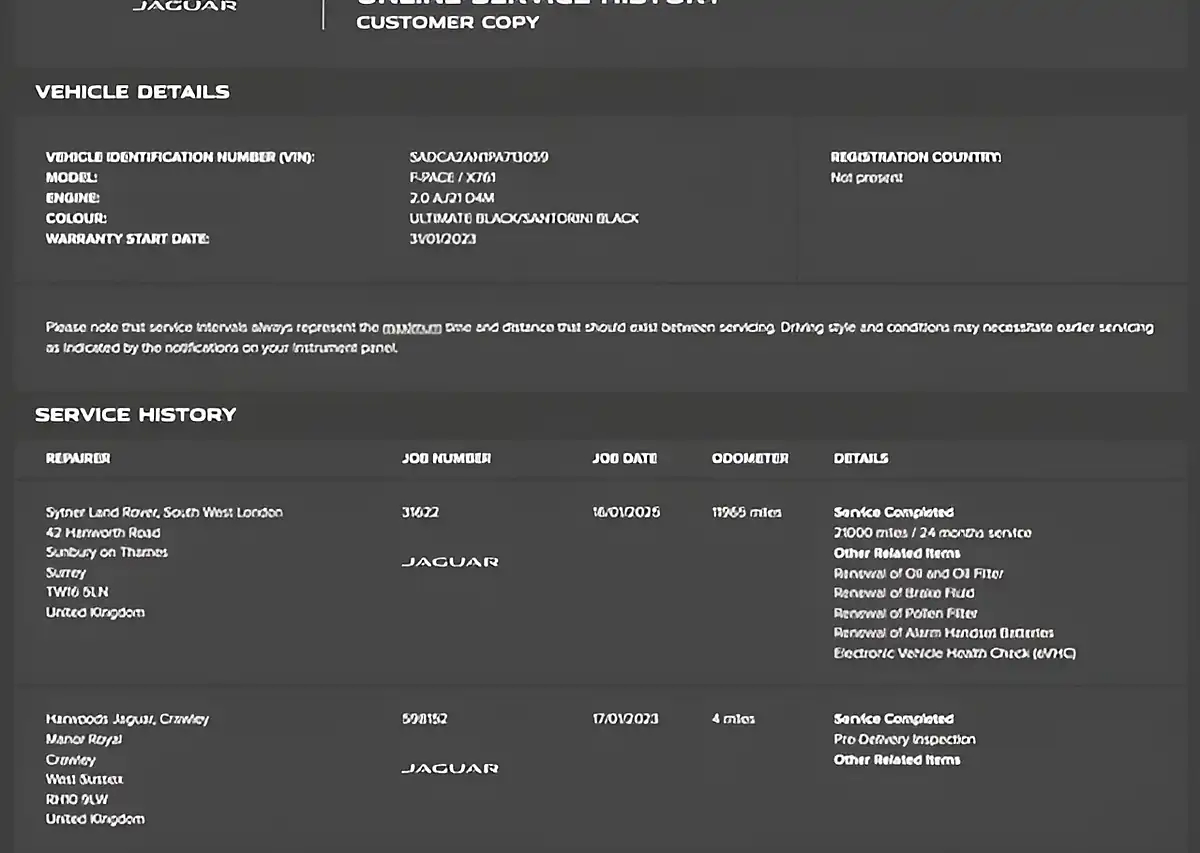Click the Pre Delivery Inspection detail
1200x853 pixels.
905,740
